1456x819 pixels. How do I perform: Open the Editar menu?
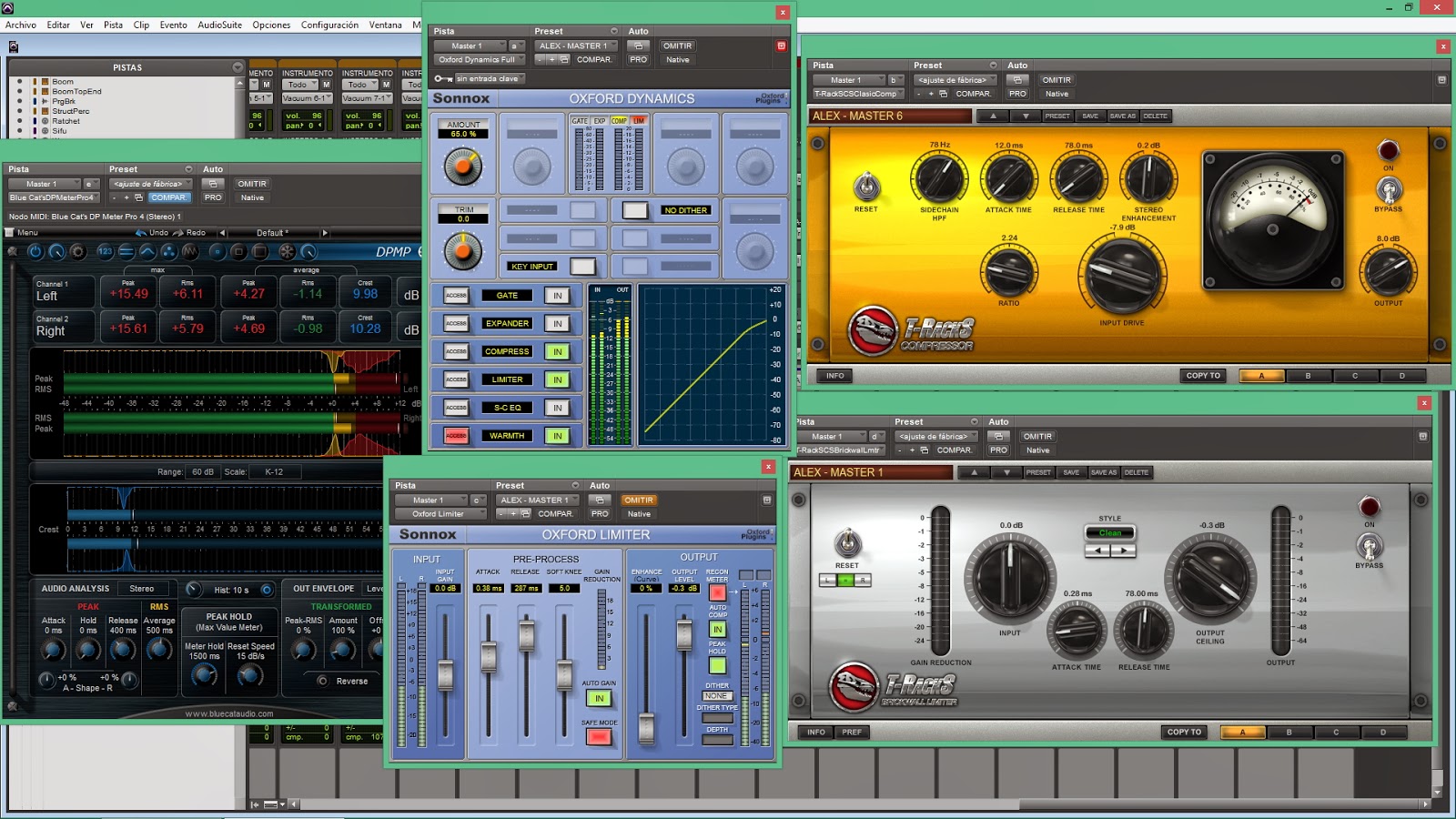pos(58,25)
